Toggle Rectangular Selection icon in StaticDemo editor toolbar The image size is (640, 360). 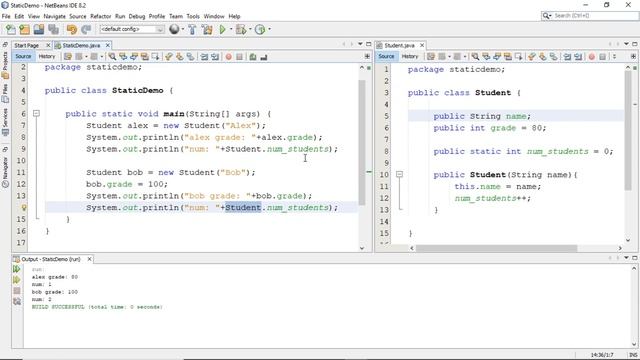[x=156, y=57]
